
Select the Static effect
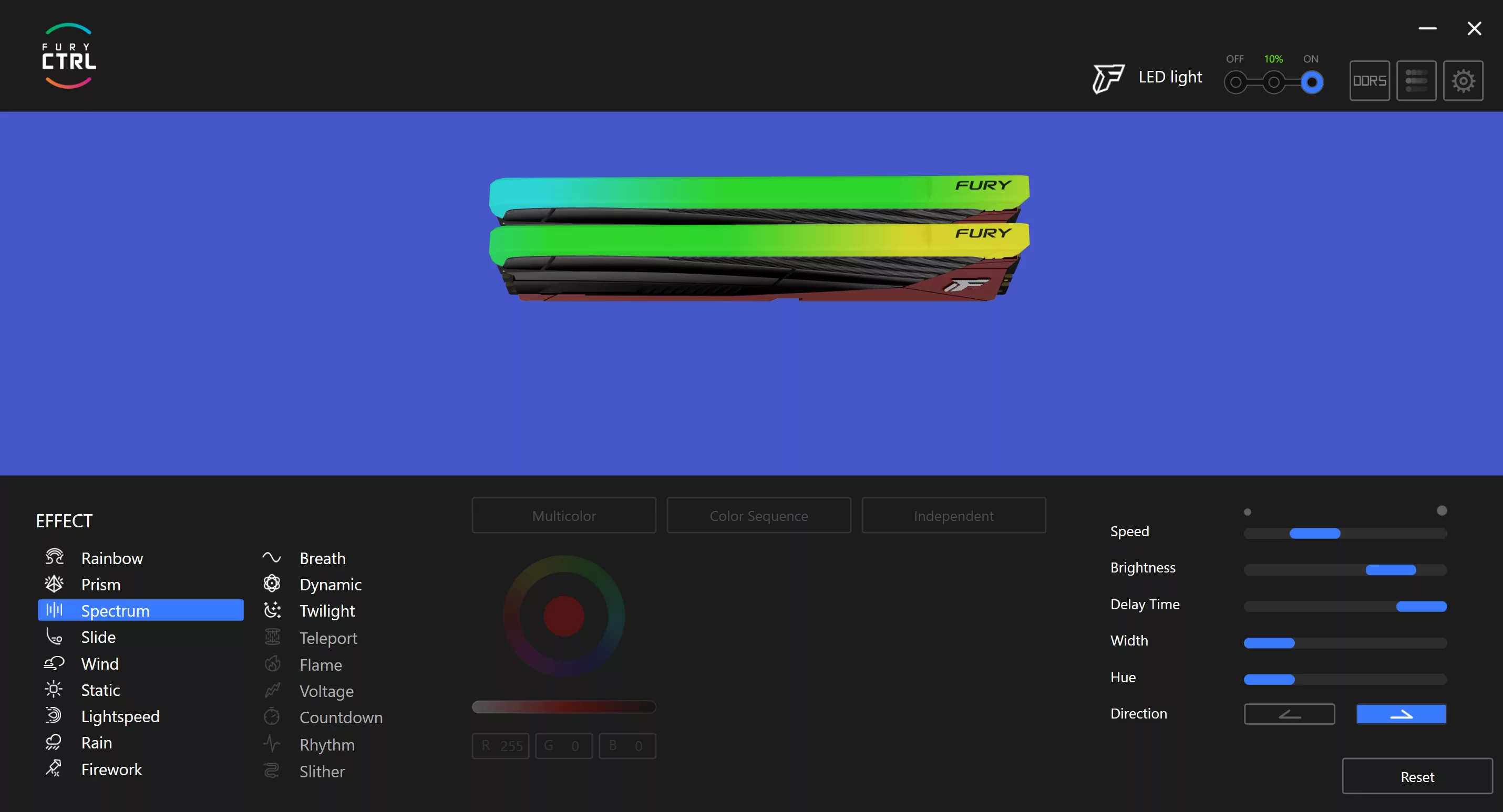pyautogui.click(x=100, y=690)
